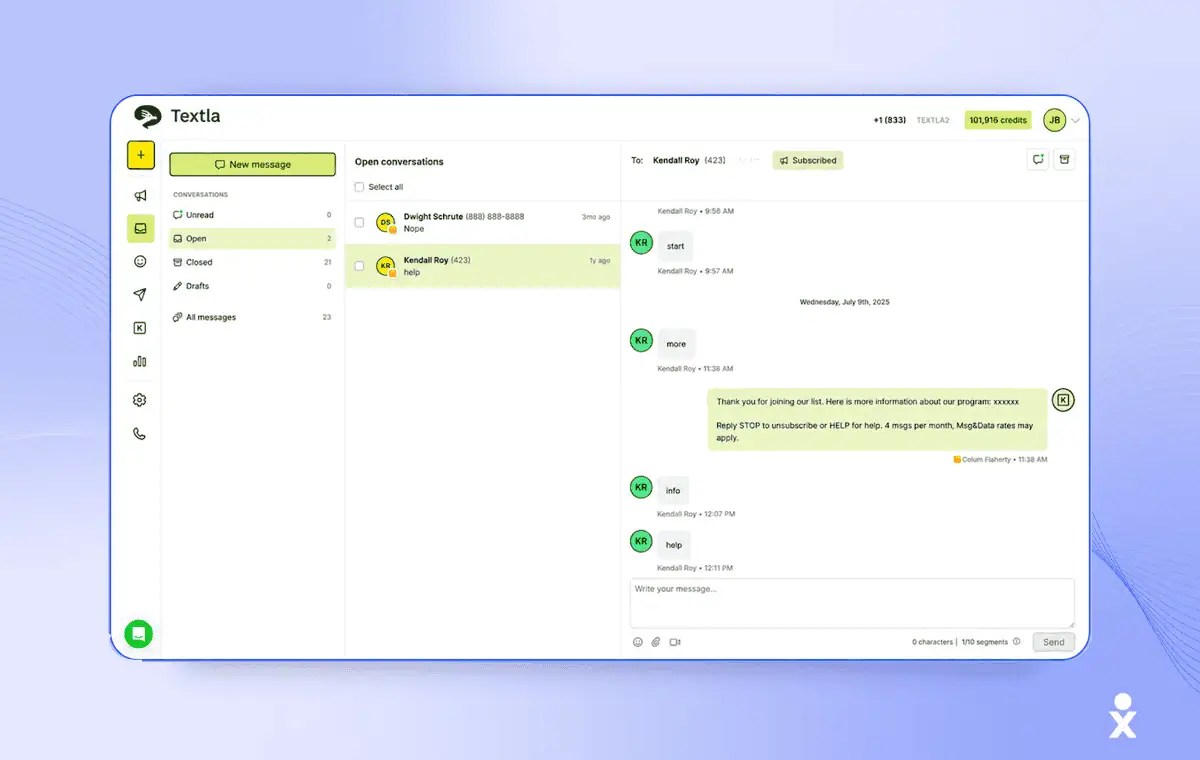
Task: Click the segments info icon
Action: pyautogui.click(x=1017, y=642)
